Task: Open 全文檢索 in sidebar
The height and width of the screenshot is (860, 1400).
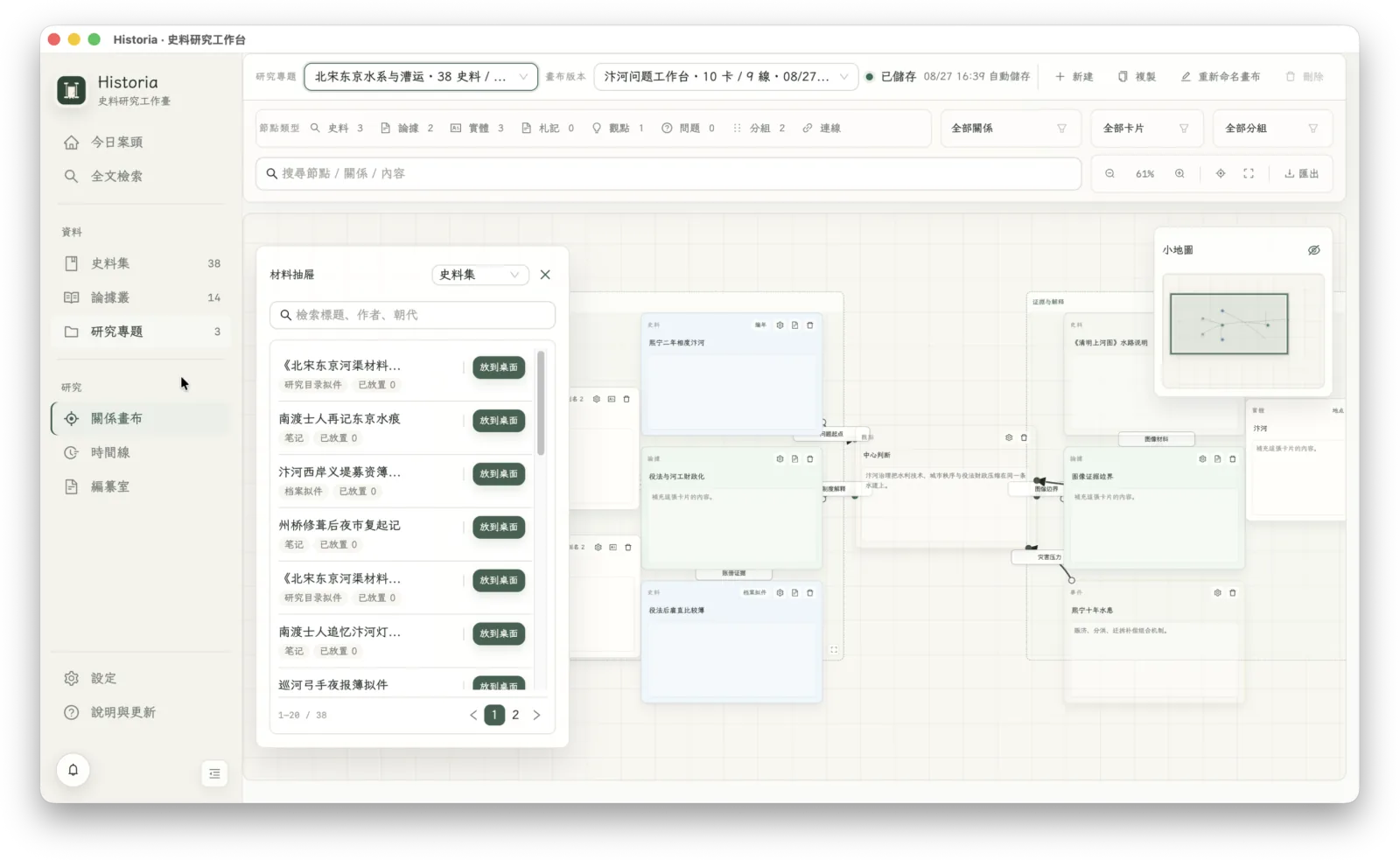Action: 140,176
